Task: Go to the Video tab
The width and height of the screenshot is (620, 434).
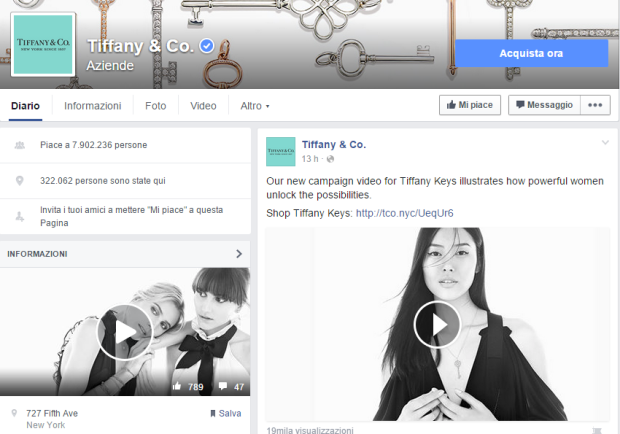Action: pos(203,106)
